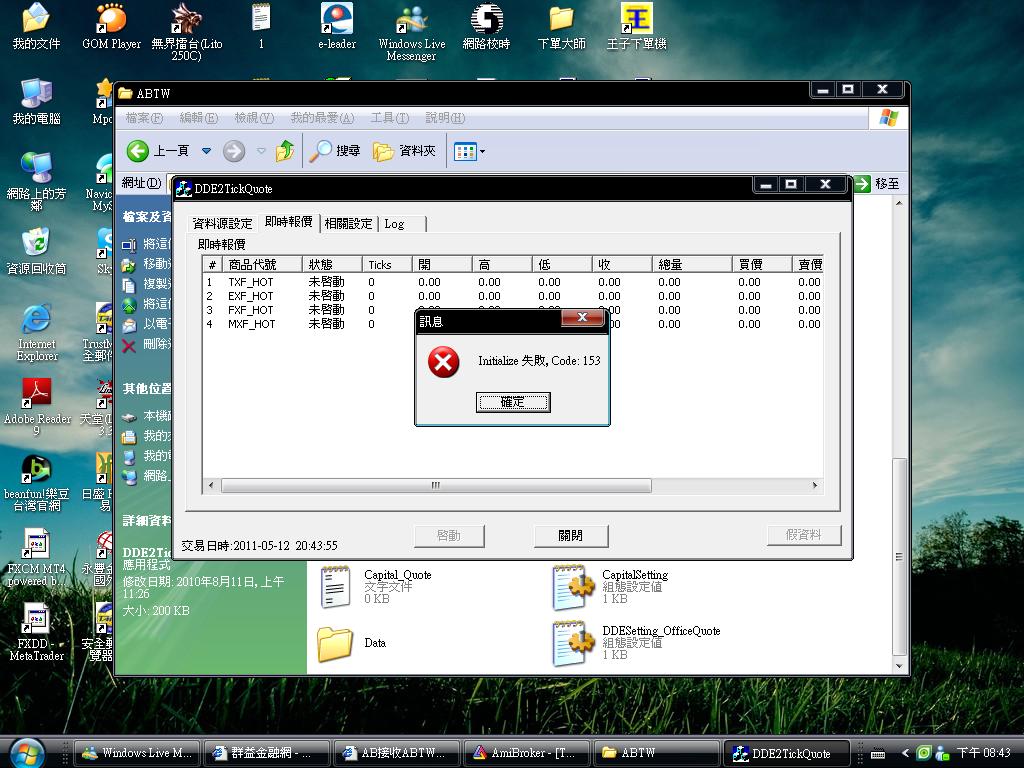Launch Internet Explorer from desktop
The image size is (1024, 768).
point(37,332)
